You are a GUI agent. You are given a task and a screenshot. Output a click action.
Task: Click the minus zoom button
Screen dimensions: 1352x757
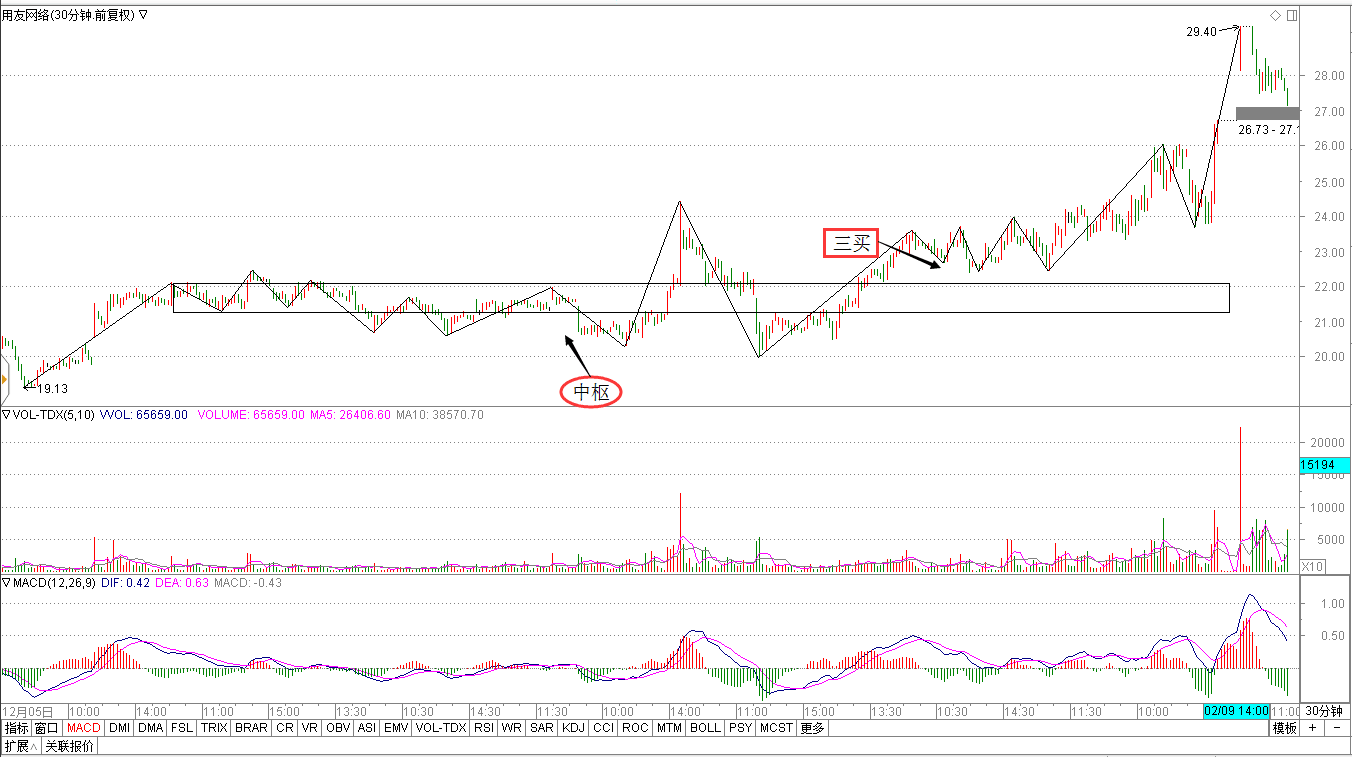[x=1337, y=728]
